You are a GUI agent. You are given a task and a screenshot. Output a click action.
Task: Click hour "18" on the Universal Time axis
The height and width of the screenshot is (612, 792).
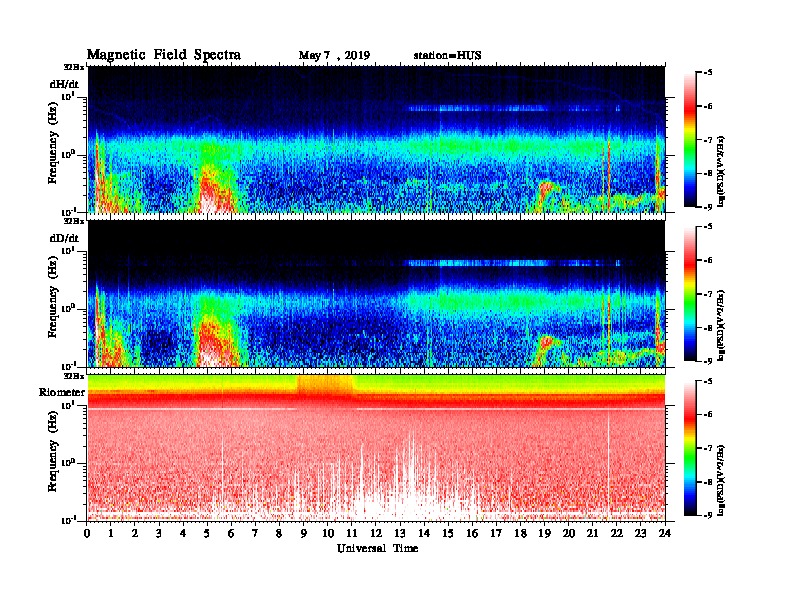coord(520,533)
